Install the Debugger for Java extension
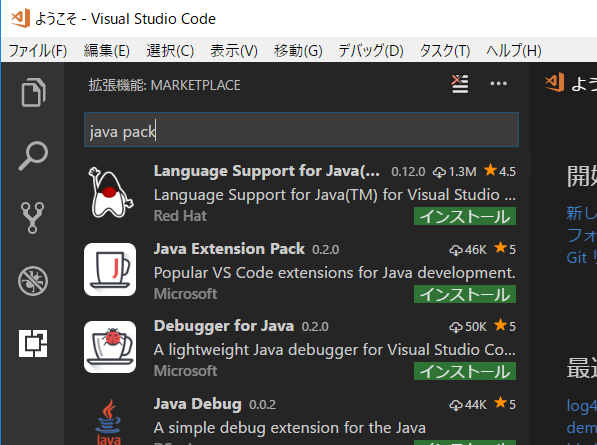The image size is (597, 445). click(x=465, y=371)
